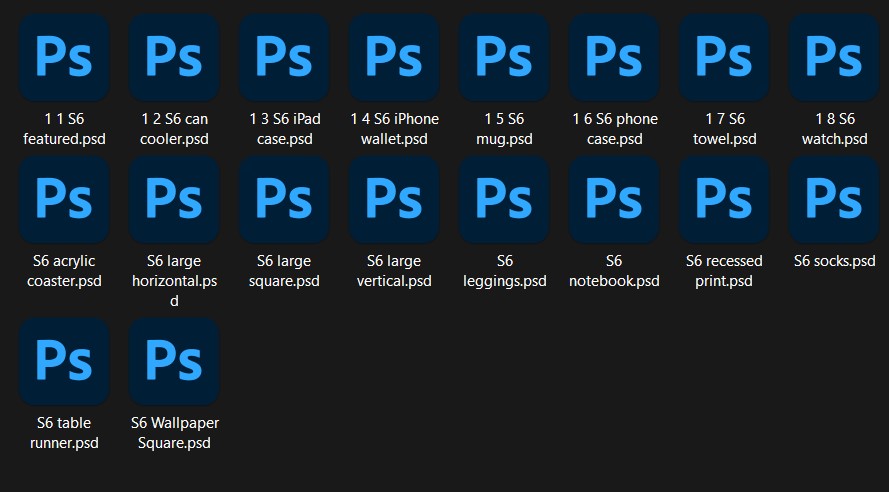Click the filename text "1 4 S6 iPhone wallet.psd"
This screenshot has width=889, height=492.
point(394,129)
